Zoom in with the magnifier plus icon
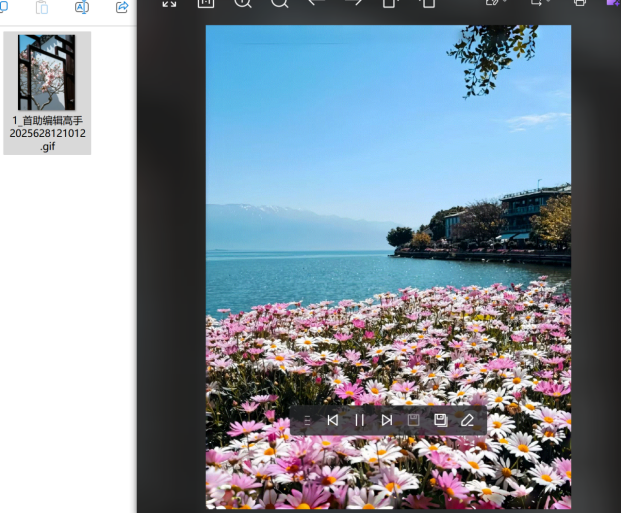The image size is (622, 513). (x=243, y=4)
